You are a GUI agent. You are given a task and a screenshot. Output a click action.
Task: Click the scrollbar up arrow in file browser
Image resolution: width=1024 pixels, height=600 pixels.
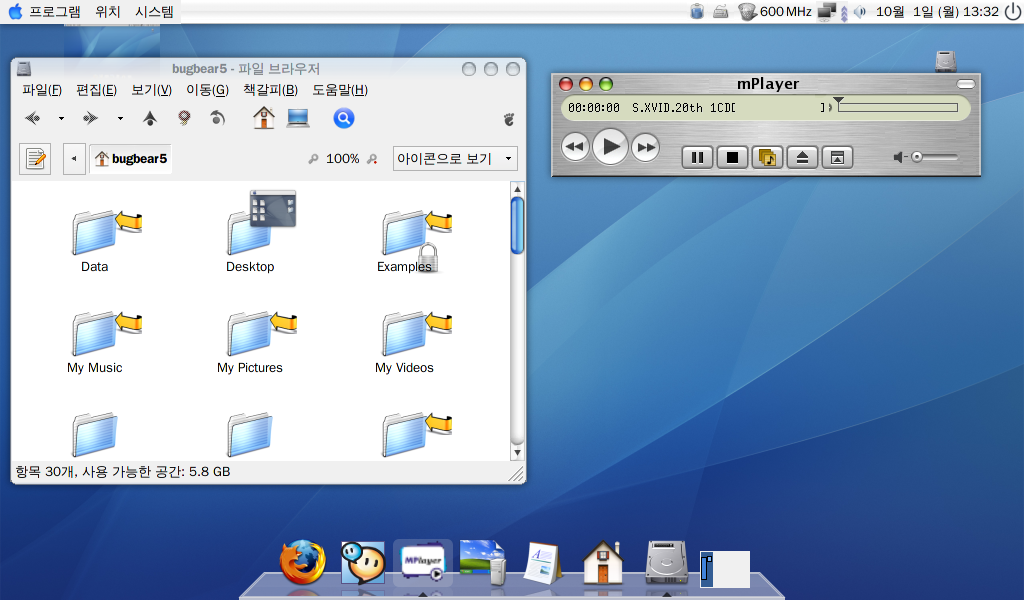[517, 189]
